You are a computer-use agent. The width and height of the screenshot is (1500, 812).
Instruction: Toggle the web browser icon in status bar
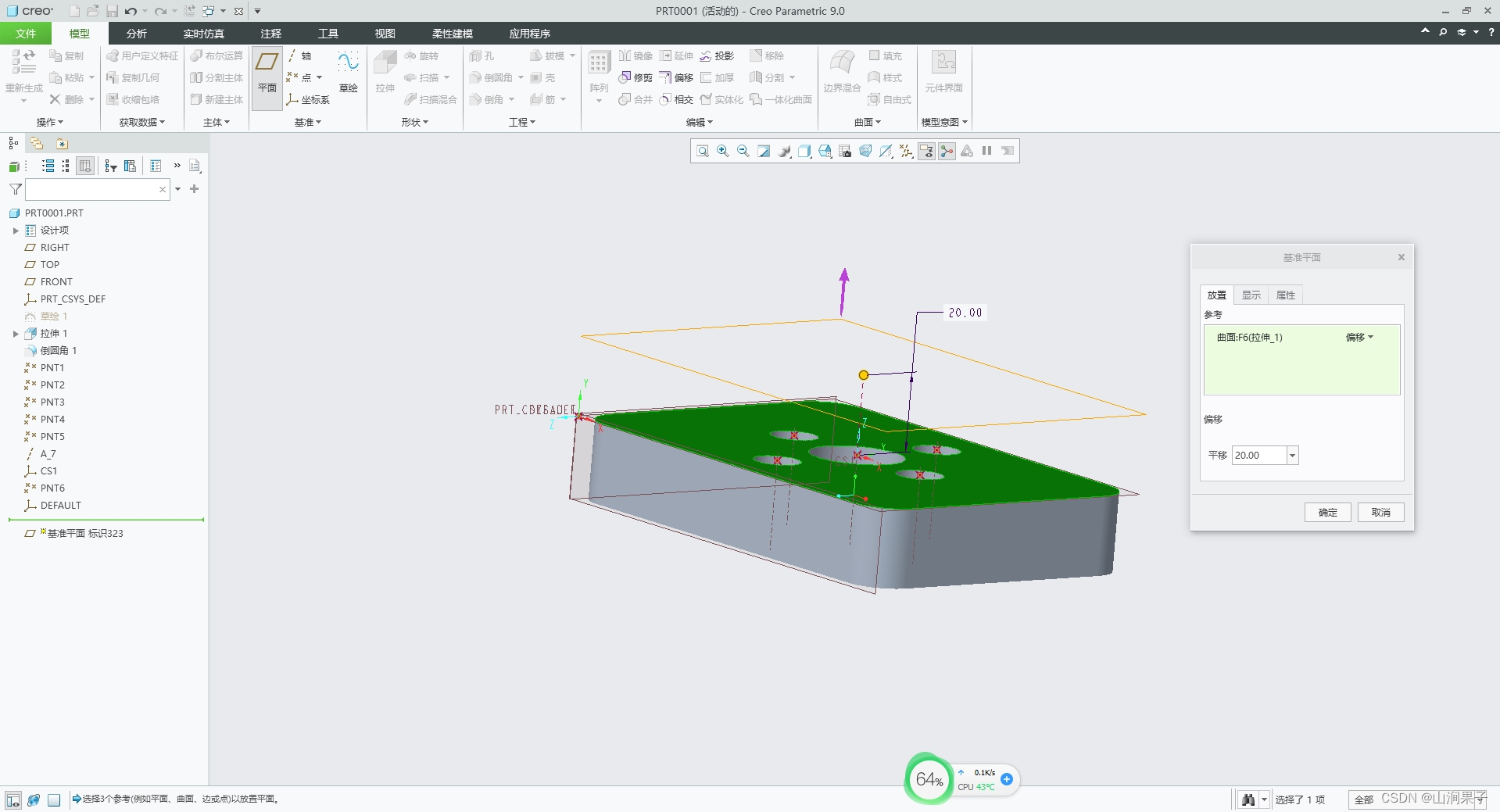coord(34,799)
